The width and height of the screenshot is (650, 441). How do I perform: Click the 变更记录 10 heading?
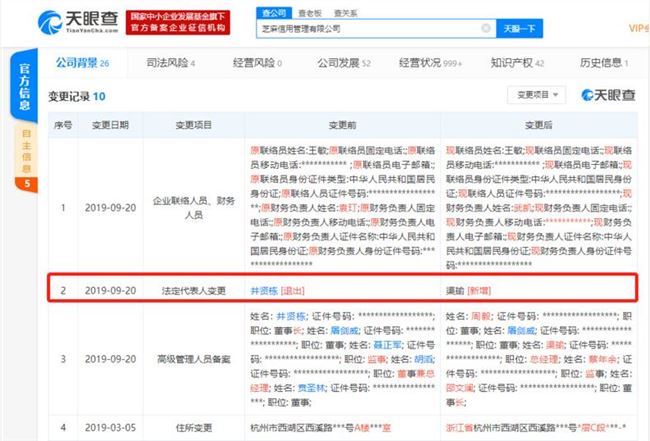[x=77, y=97]
